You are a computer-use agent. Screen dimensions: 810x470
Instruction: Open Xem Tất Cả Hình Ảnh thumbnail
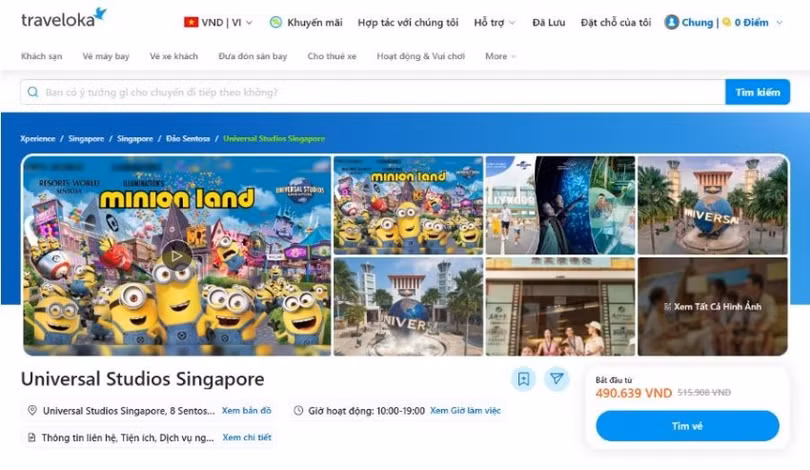pos(712,307)
